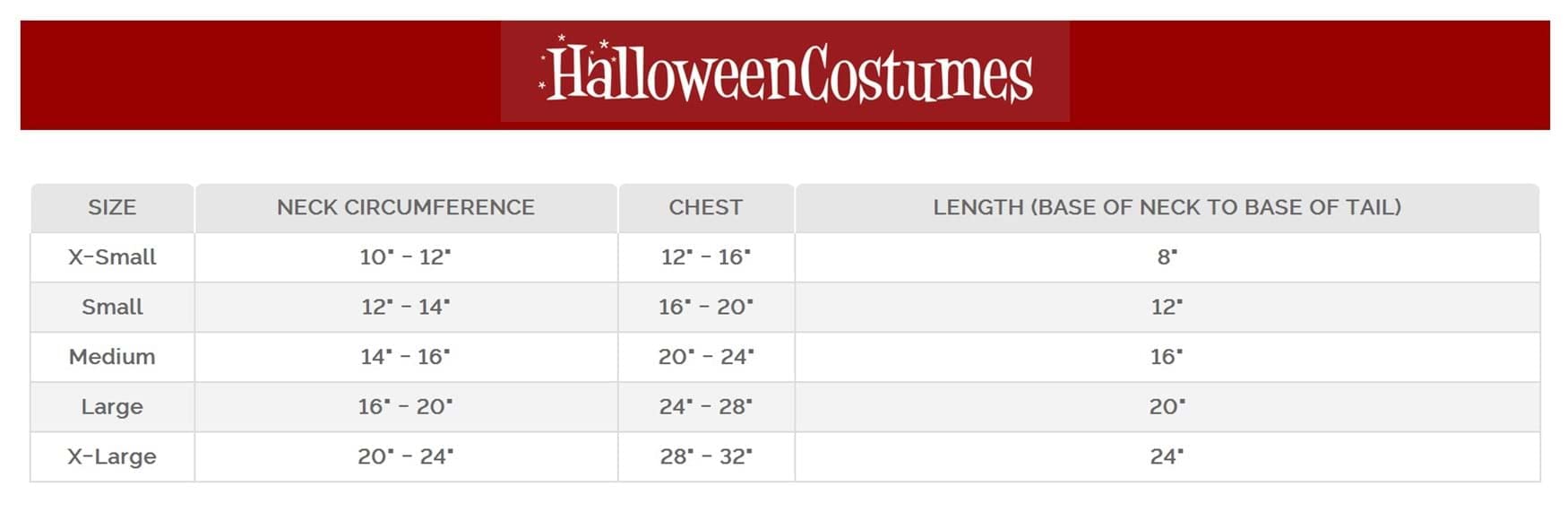1568x512 pixels.
Task: Select the Small size row label
Action: click(112, 307)
